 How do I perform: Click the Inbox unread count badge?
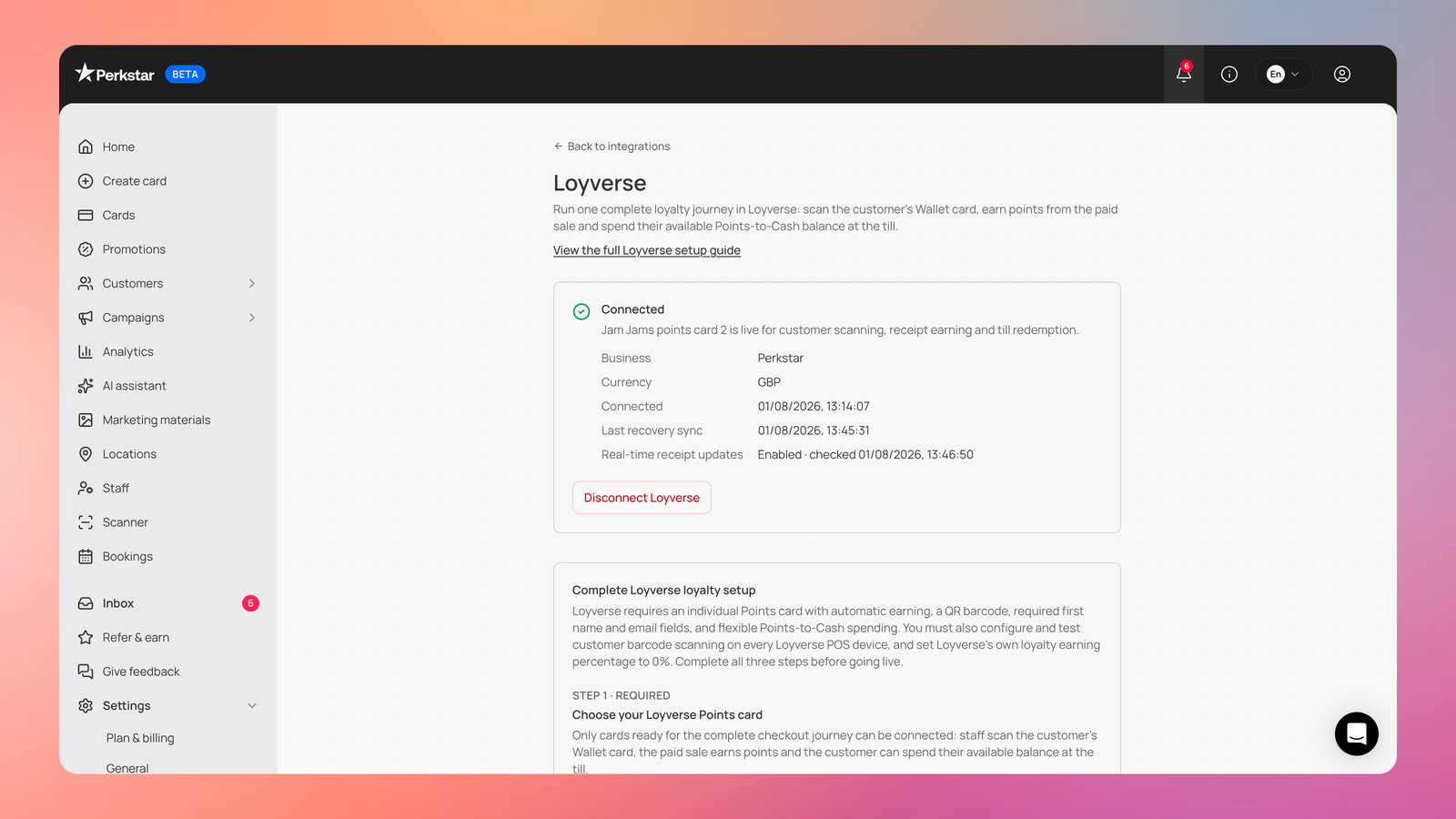coord(250,603)
